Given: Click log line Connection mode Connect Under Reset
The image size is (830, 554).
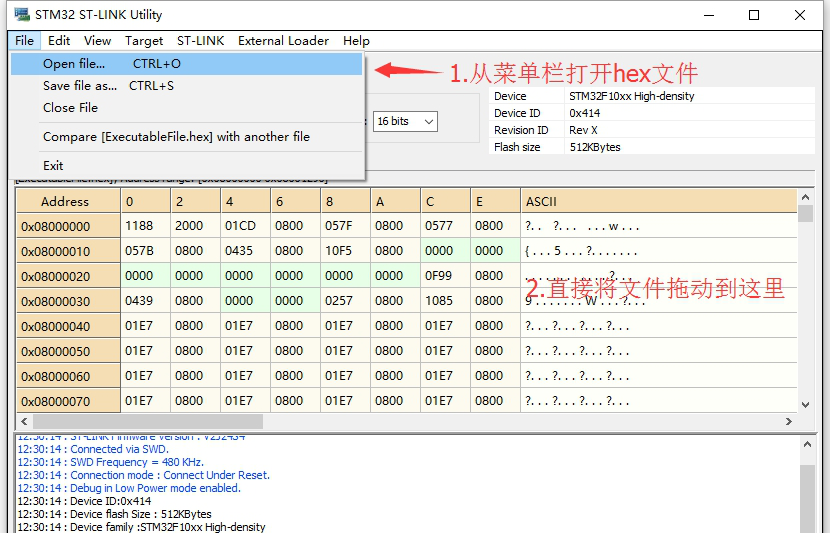Looking at the screenshot, I should click(x=143, y=475).
